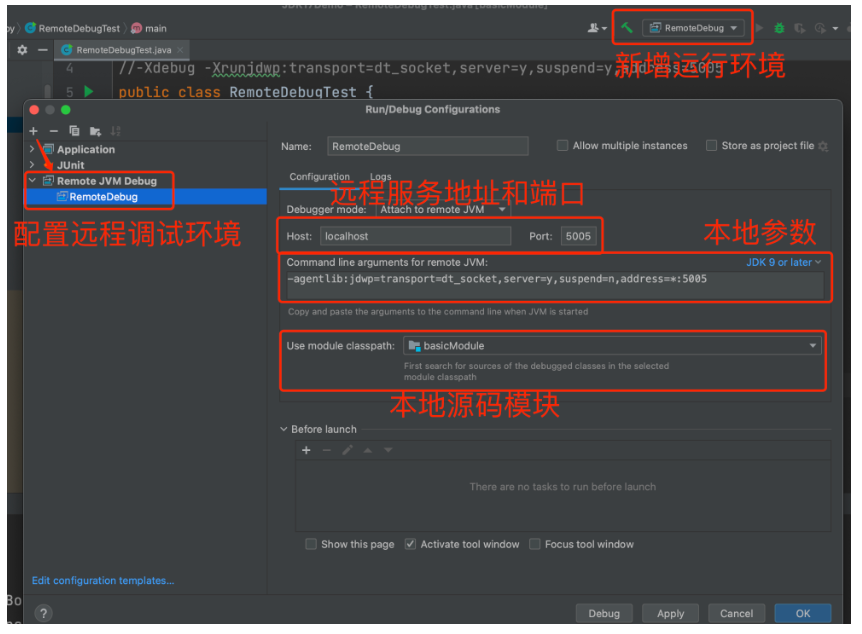Select RemoteDebug configuration in tree
The height and width of the screenshot is (634, 862).
[146, 197]
